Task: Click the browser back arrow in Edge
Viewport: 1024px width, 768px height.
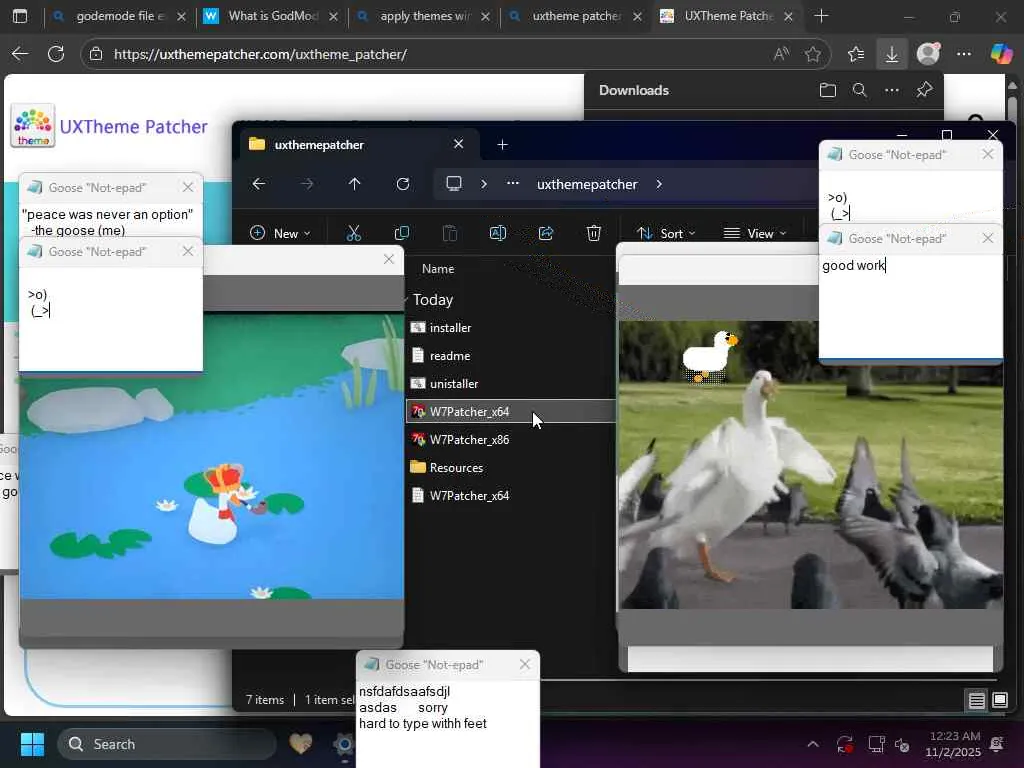Action: click(20, 54)
